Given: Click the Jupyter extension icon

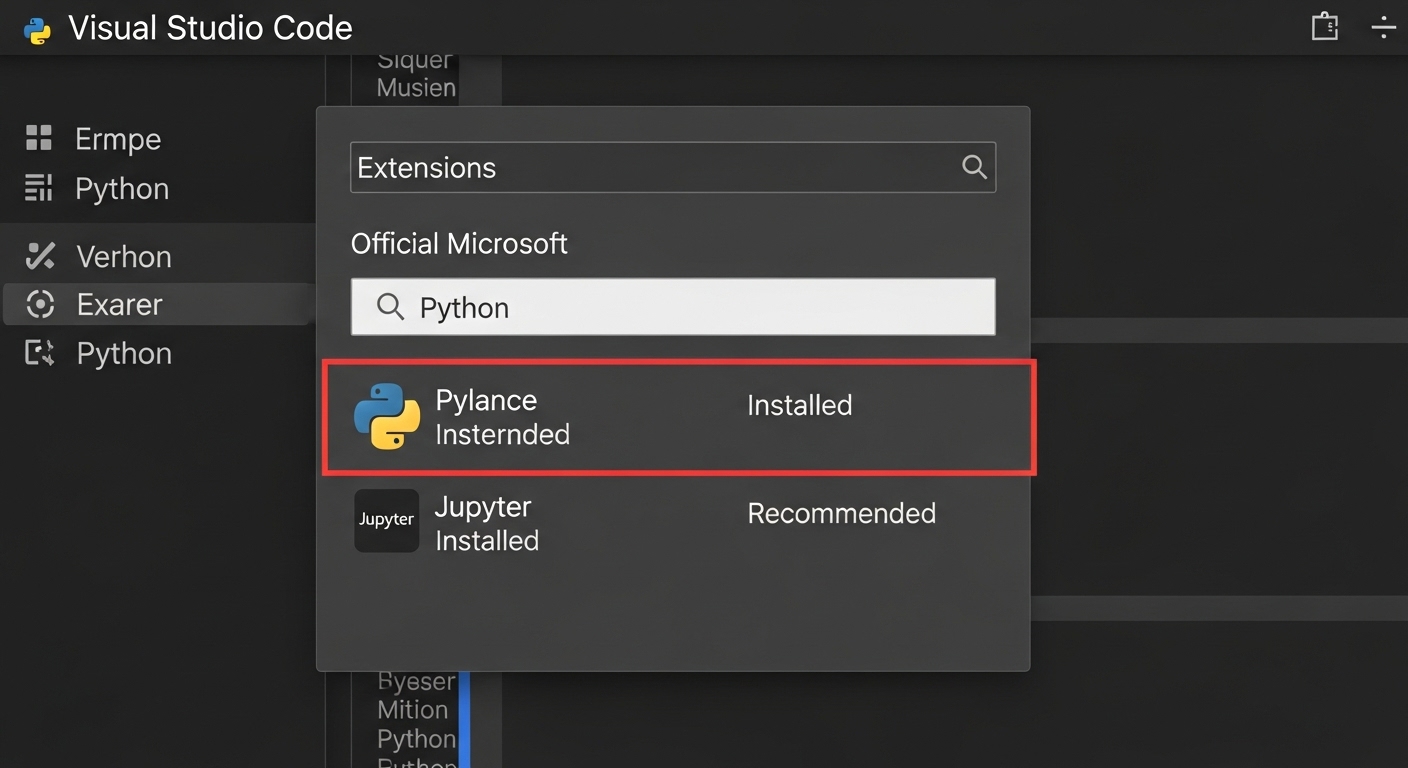Looking at the screenshot, I should click(386, 520).
